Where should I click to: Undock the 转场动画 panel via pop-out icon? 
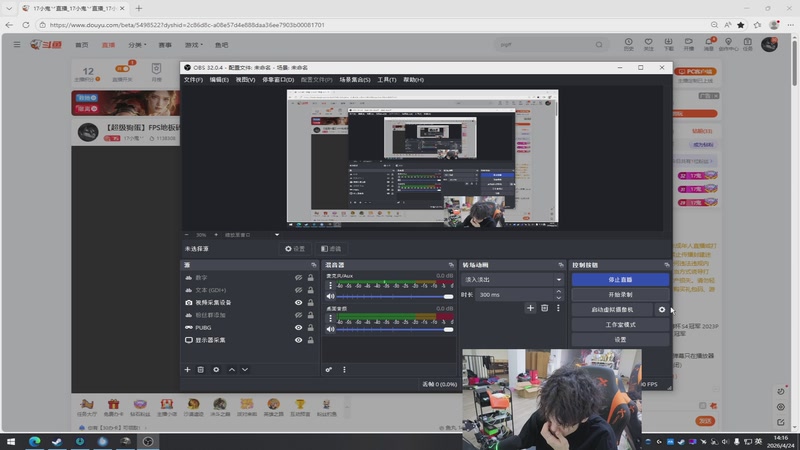point(561,265)
